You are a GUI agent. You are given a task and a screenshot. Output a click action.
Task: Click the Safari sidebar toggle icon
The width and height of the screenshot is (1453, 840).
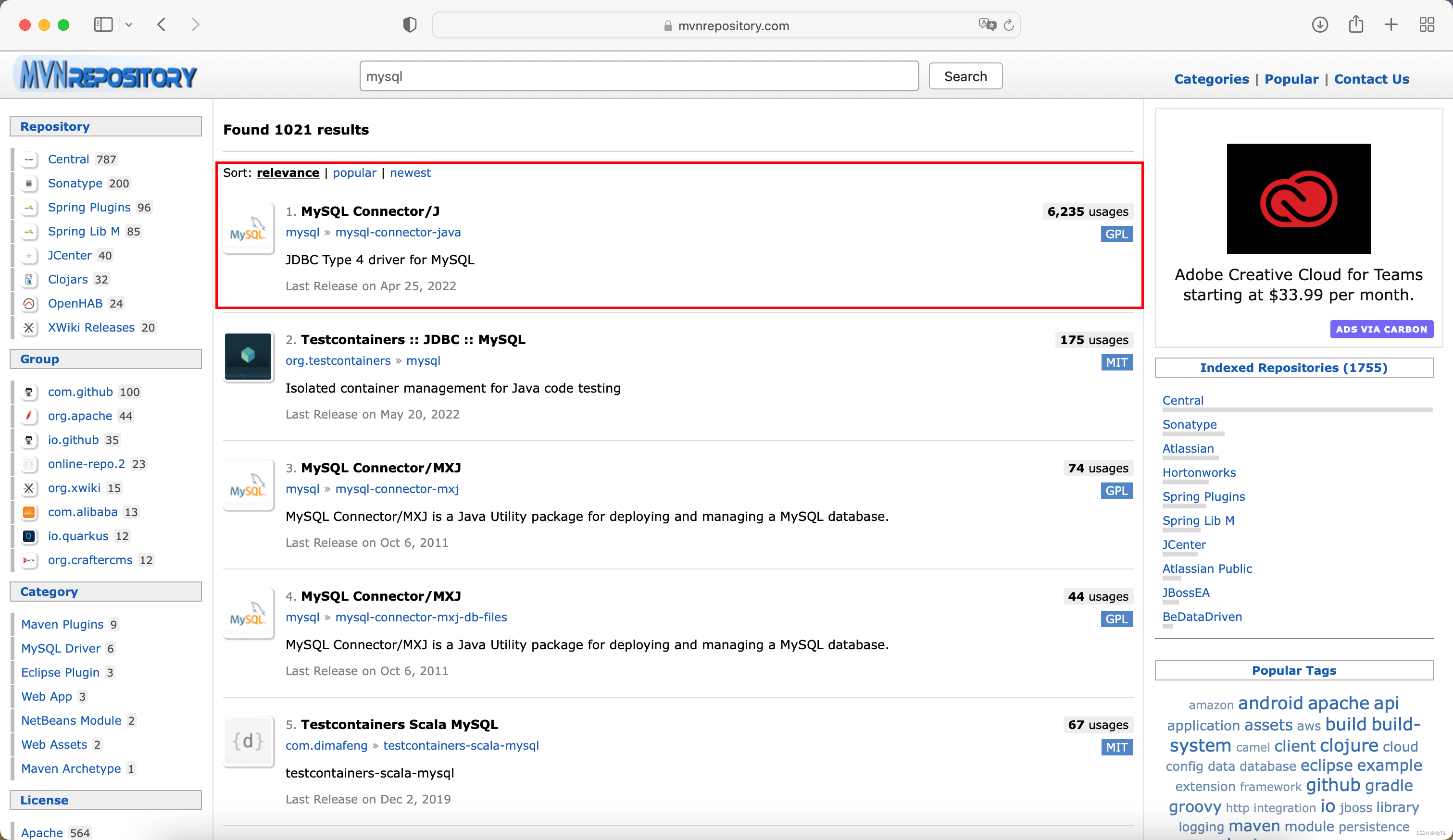103,24
